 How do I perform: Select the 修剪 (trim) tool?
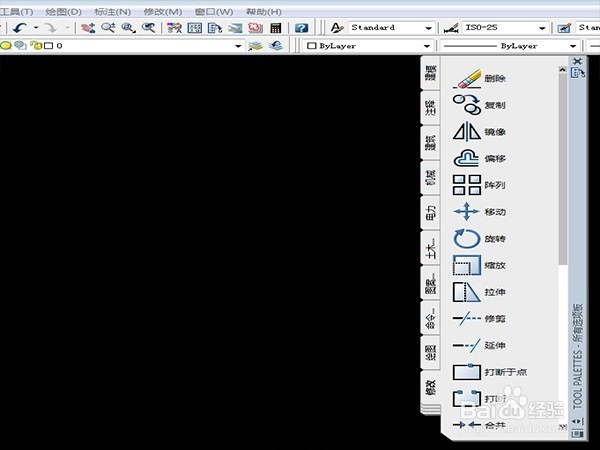point(479,318)
